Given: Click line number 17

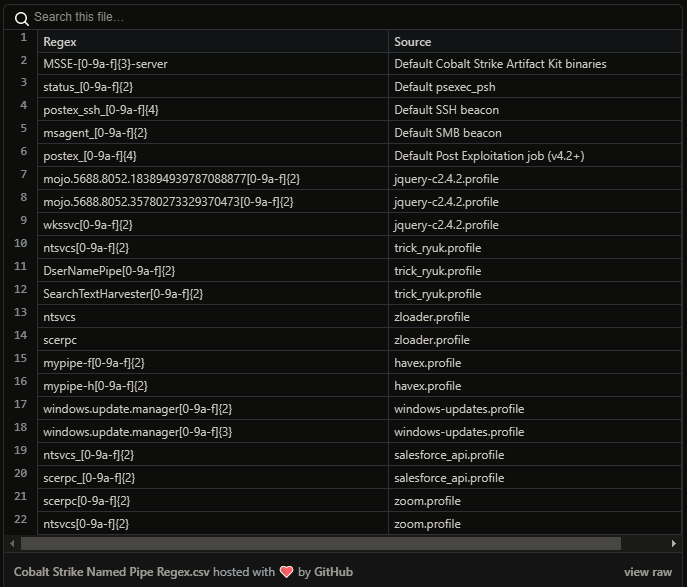Looking at the screenshot, I should click(21, 404).
